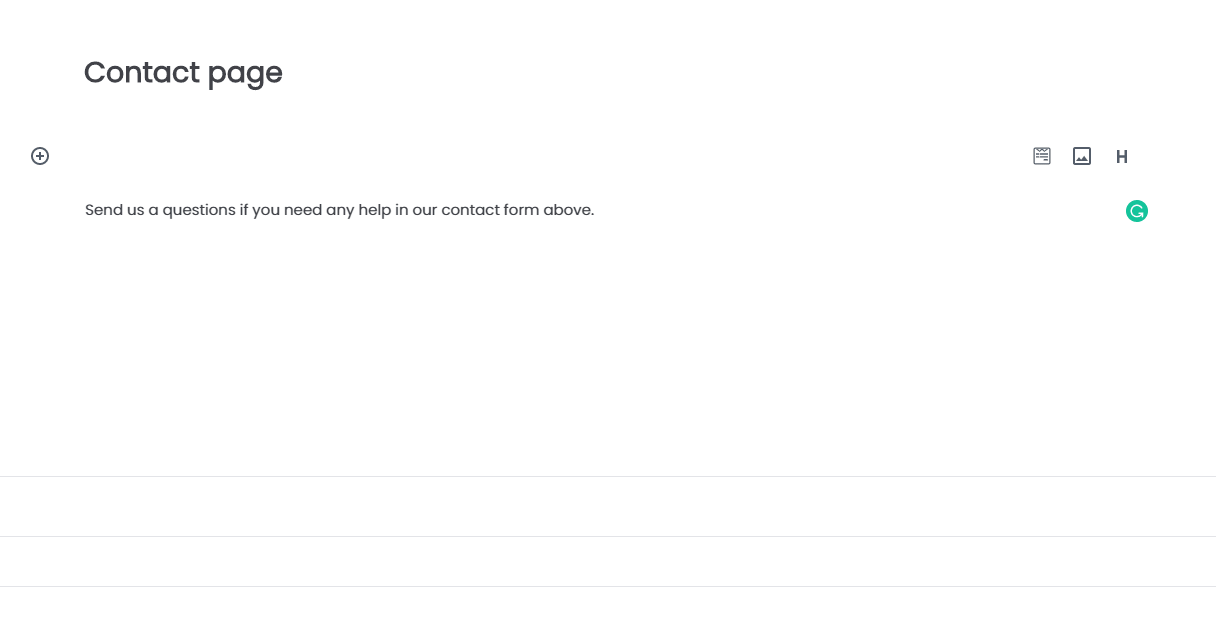Place cursor after "above." in paragraph
This screenshot has width=1216, height=617.
[x=595, y=210]
